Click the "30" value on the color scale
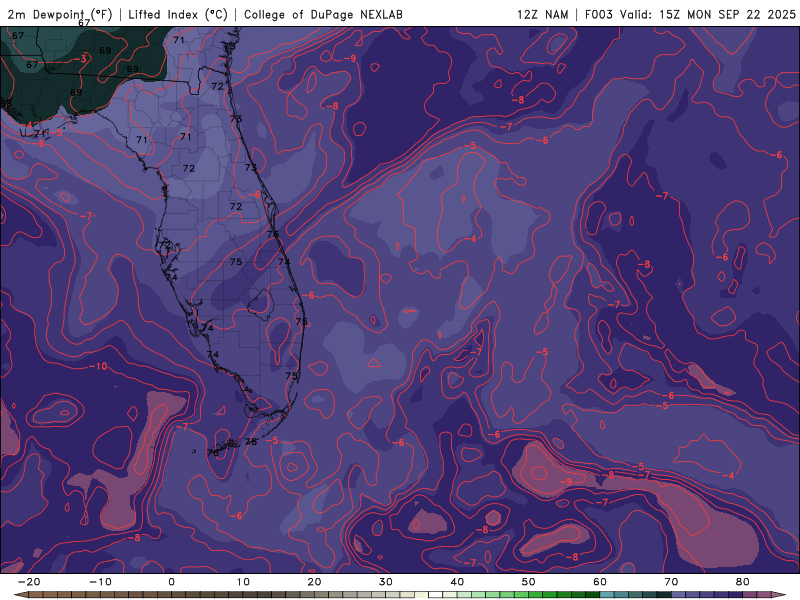The image size is (800, 600). 386,582
